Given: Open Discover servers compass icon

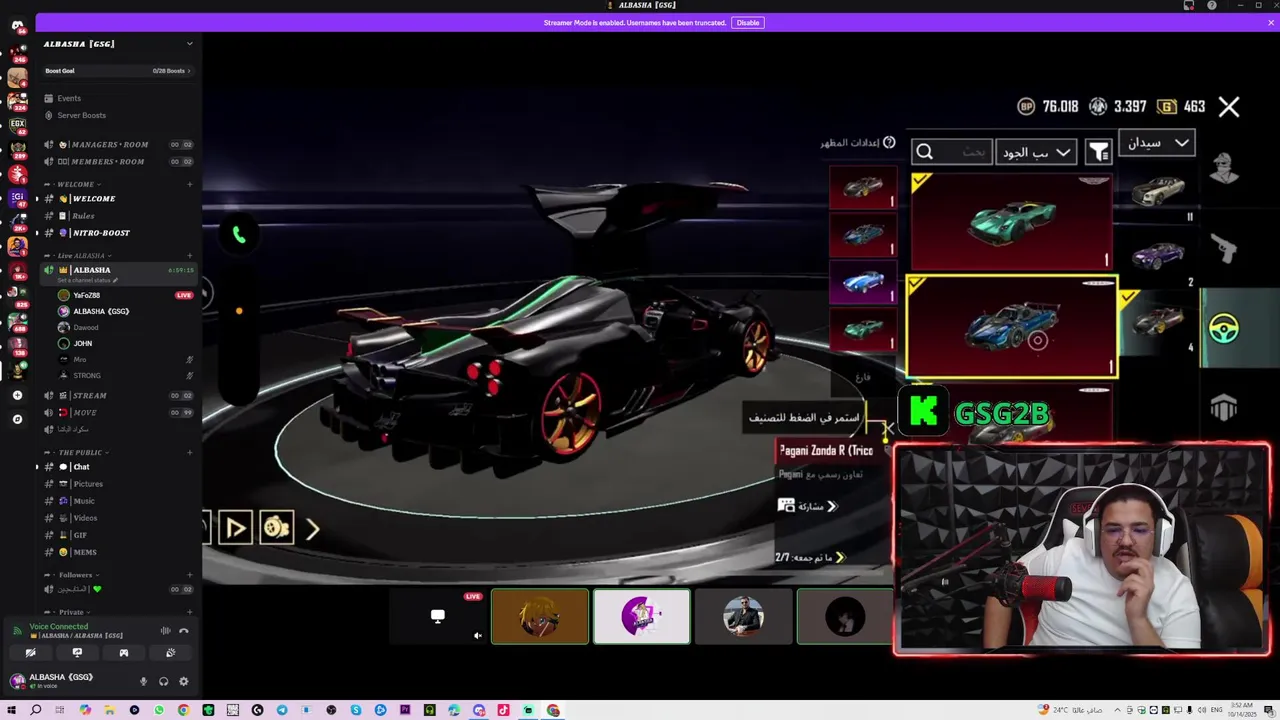Looking at the screenshot, I should point(17,419).
